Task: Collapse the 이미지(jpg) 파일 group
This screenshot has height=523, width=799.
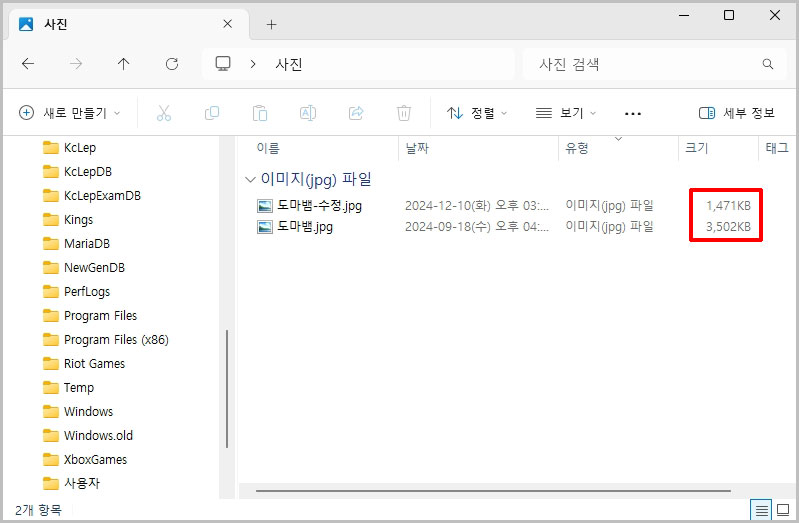Action: (250, 179)
